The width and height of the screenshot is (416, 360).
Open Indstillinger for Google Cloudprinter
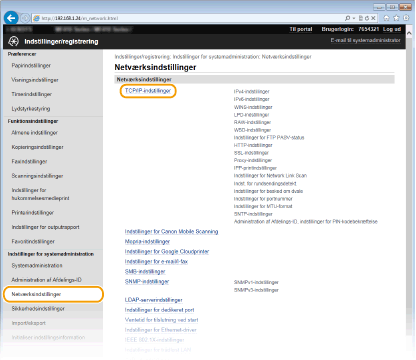167,251
